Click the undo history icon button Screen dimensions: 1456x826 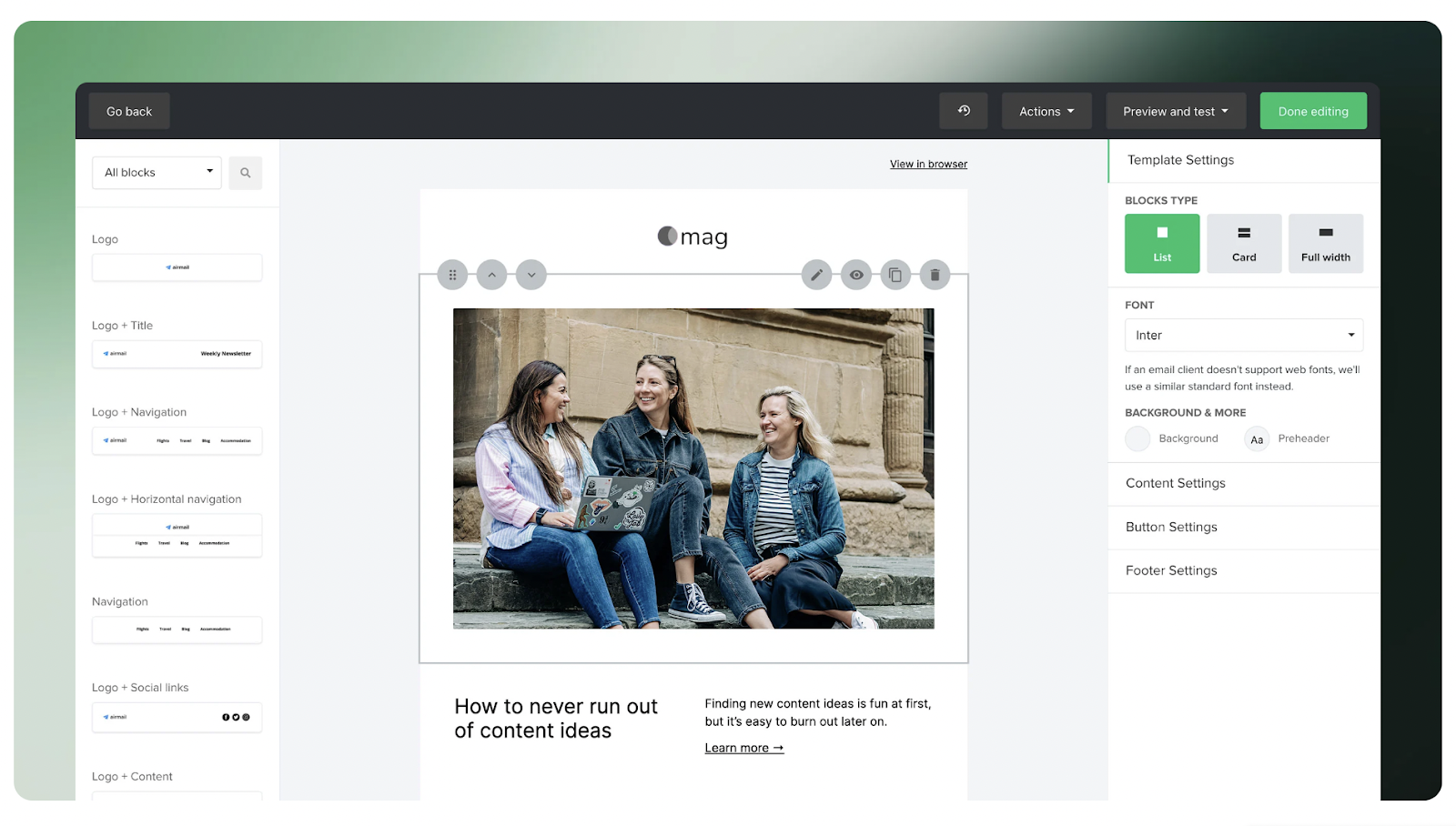click(x=964, y=111)
